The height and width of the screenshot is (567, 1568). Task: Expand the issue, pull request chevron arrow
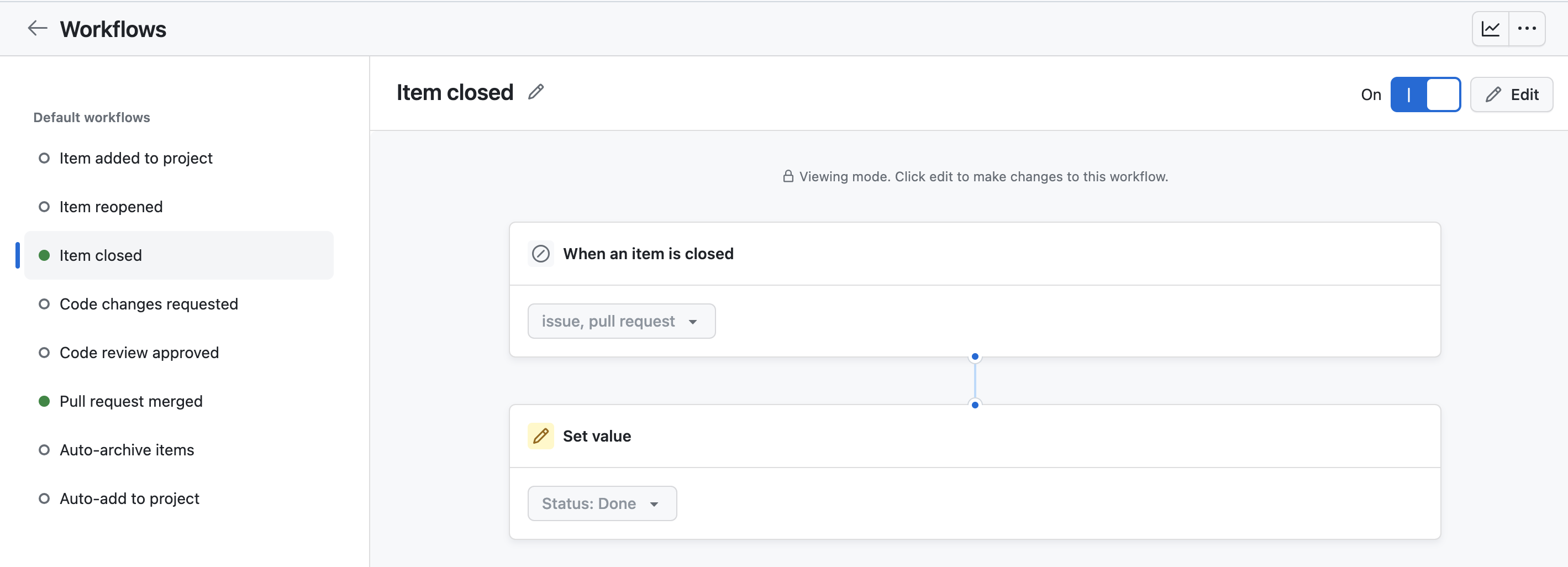694,321
